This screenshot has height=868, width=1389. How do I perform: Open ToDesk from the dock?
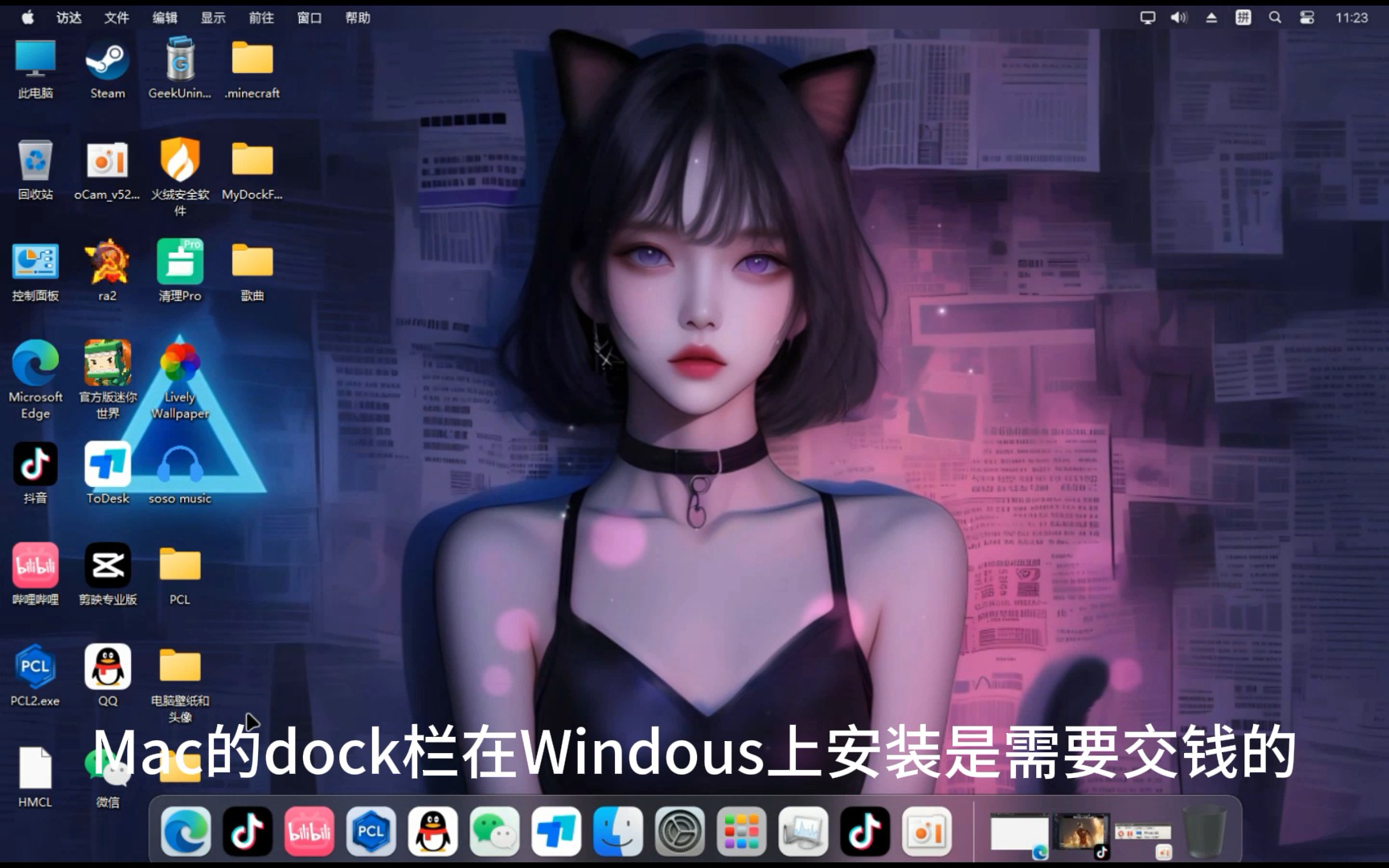tap(556, 831)
